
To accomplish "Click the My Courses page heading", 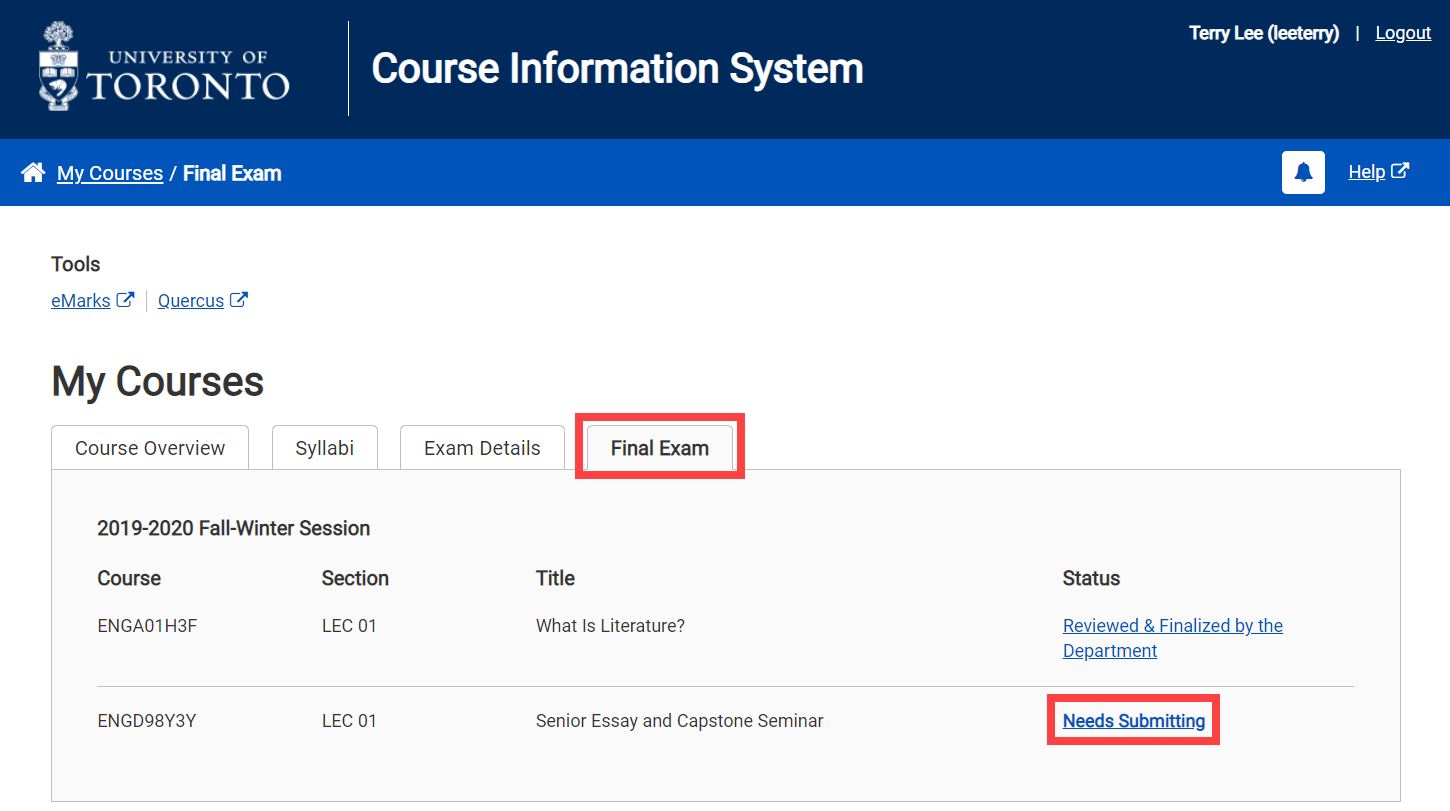I will tap(158, 382).
